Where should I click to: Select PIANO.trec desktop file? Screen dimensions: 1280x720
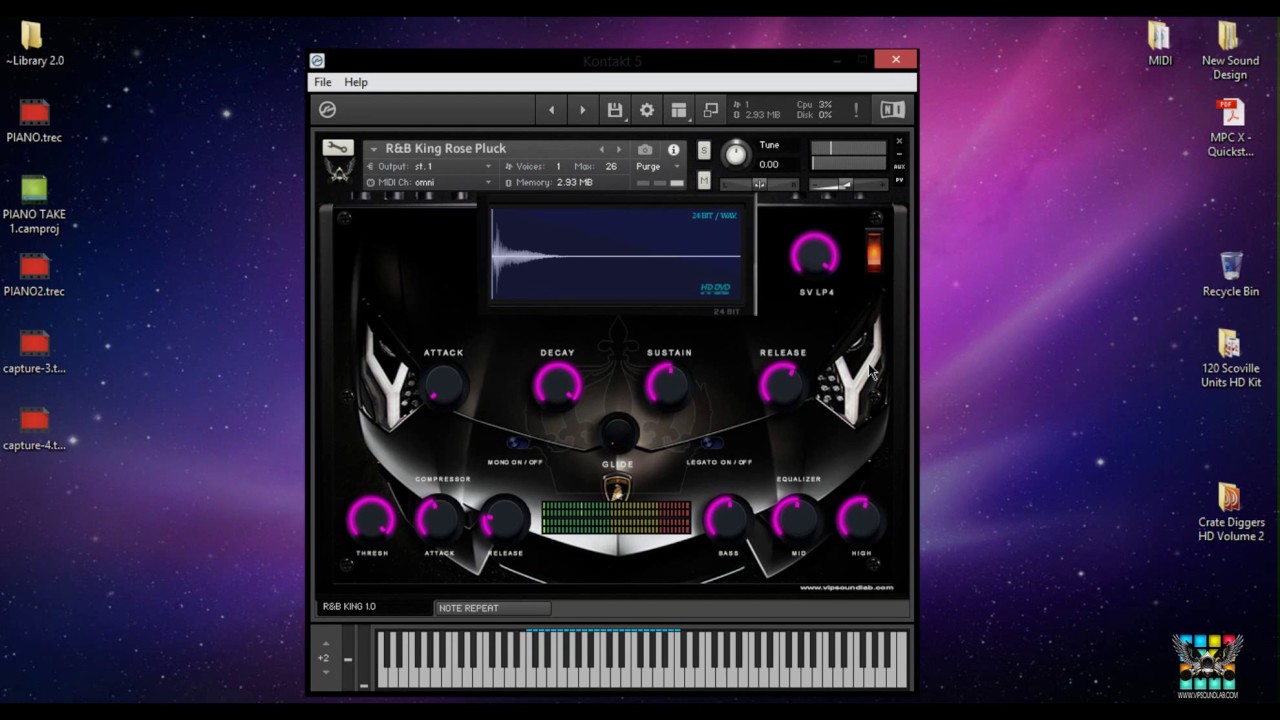34,121
